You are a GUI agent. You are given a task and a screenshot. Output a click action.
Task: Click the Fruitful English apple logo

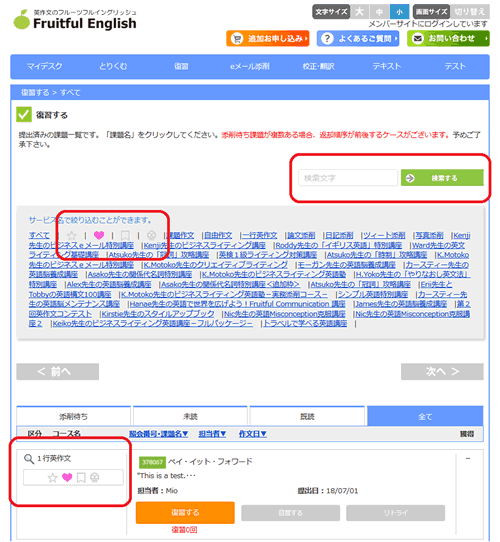pos(21,19)
